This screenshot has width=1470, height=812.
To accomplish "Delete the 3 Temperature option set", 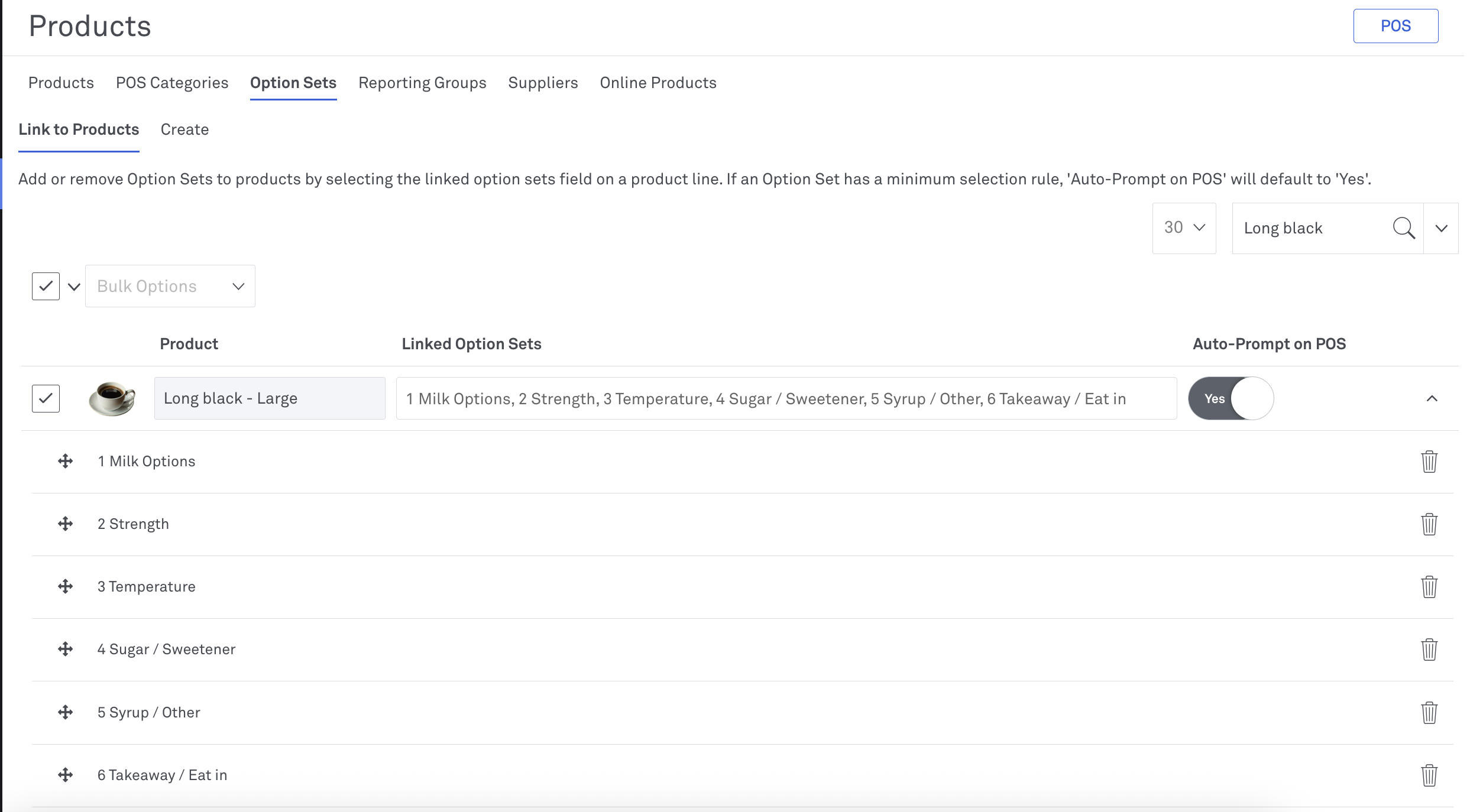I will click(x=1429, y=587).
